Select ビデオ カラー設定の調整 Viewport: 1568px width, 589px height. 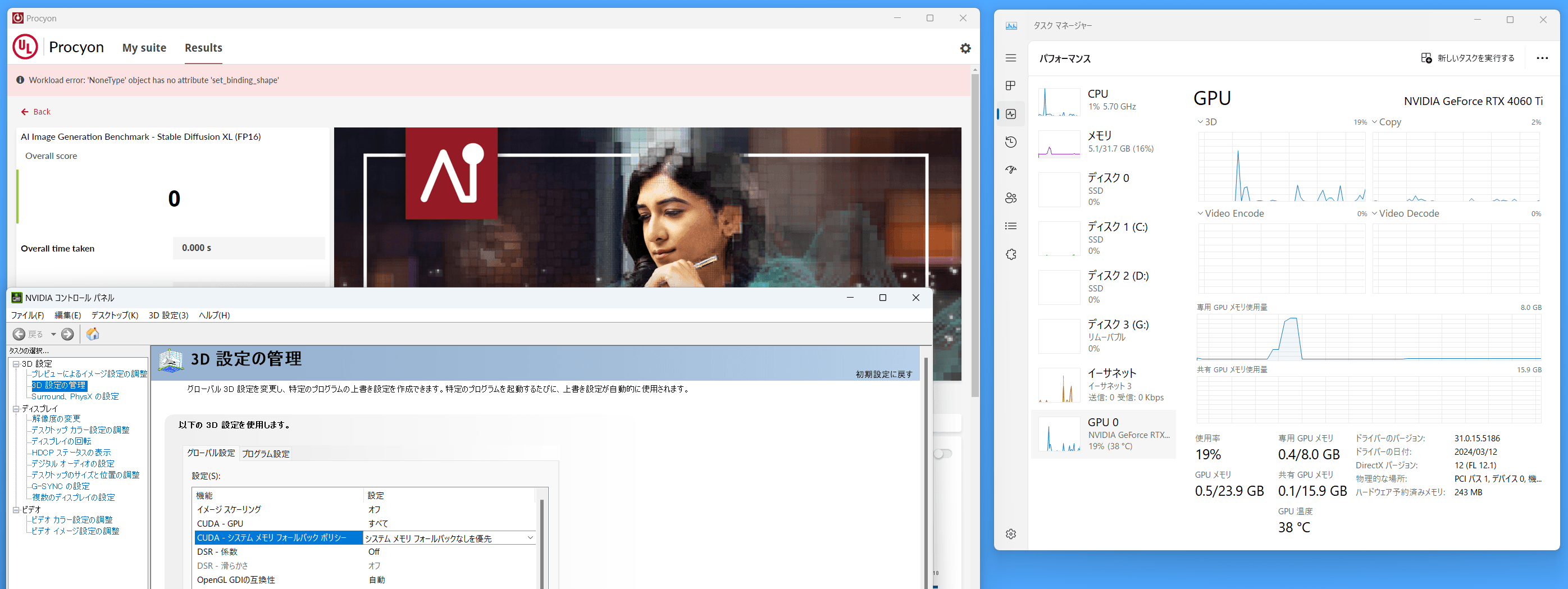[x=72, y=520]
